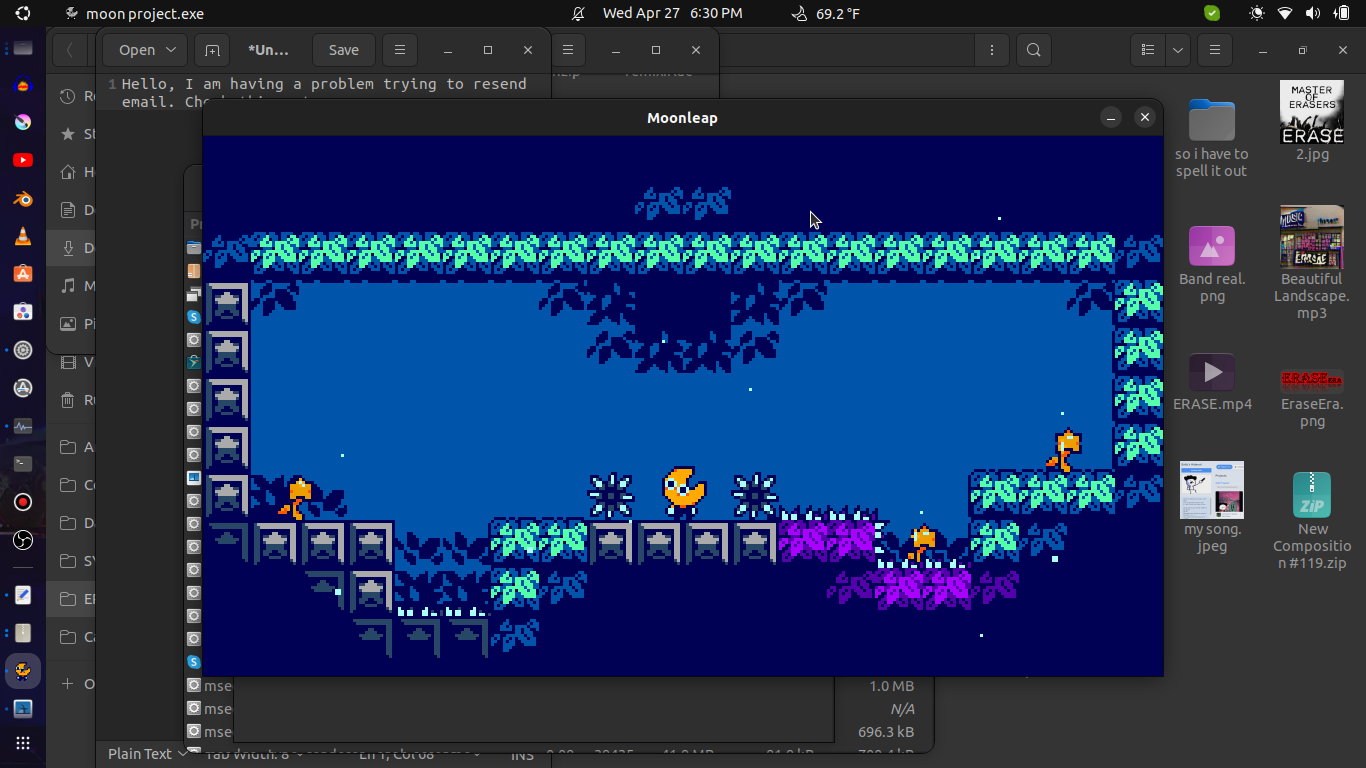Open the Krita dock icon
The width and height of the screenshot is (1366, 768).
(23, 122)
